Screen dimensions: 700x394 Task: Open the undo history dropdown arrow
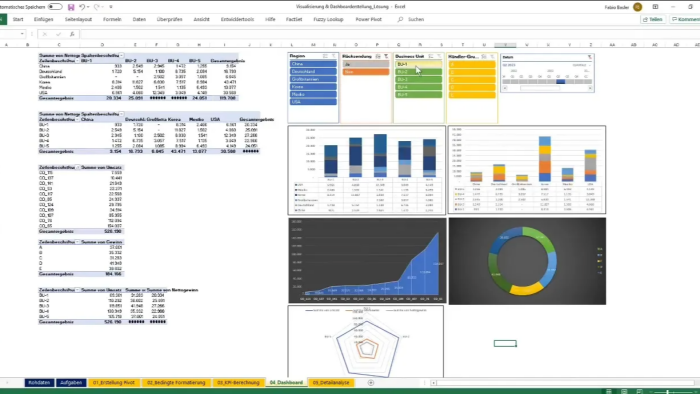(x=88, y=7)
